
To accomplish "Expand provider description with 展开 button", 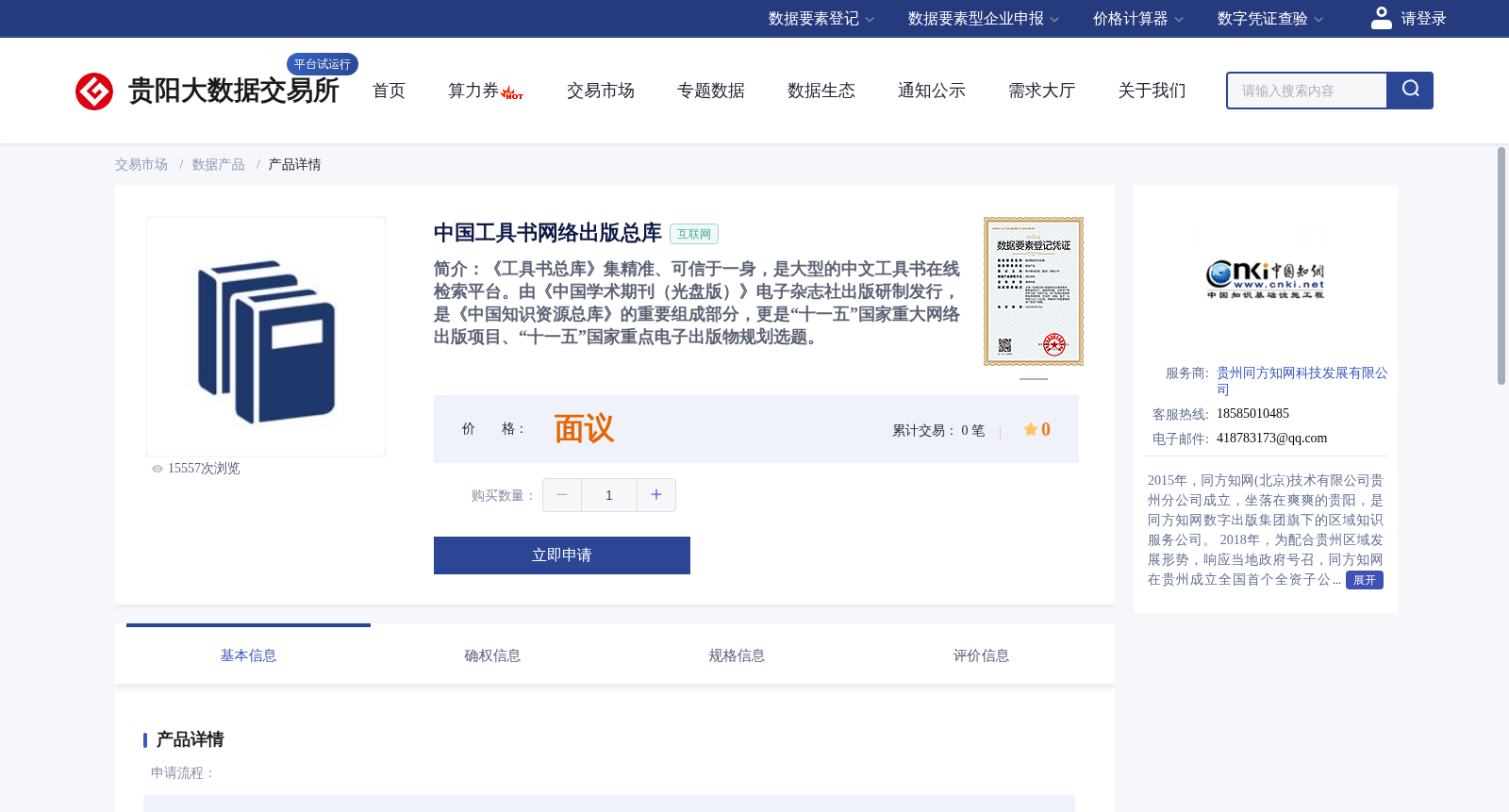I will pyautogui.click(x=1365, y=580).
